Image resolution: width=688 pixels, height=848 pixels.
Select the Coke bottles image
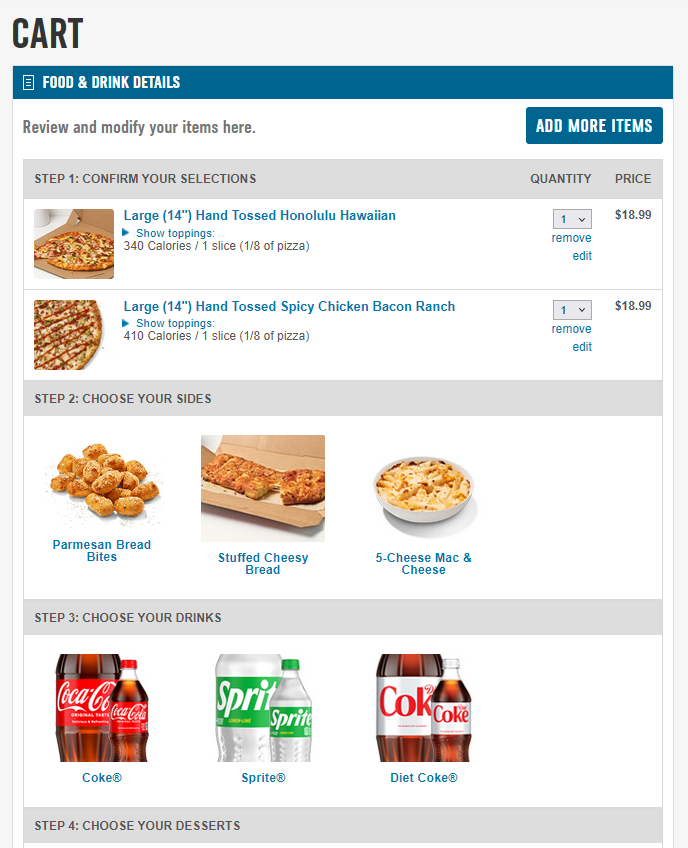tap(102, 708)
